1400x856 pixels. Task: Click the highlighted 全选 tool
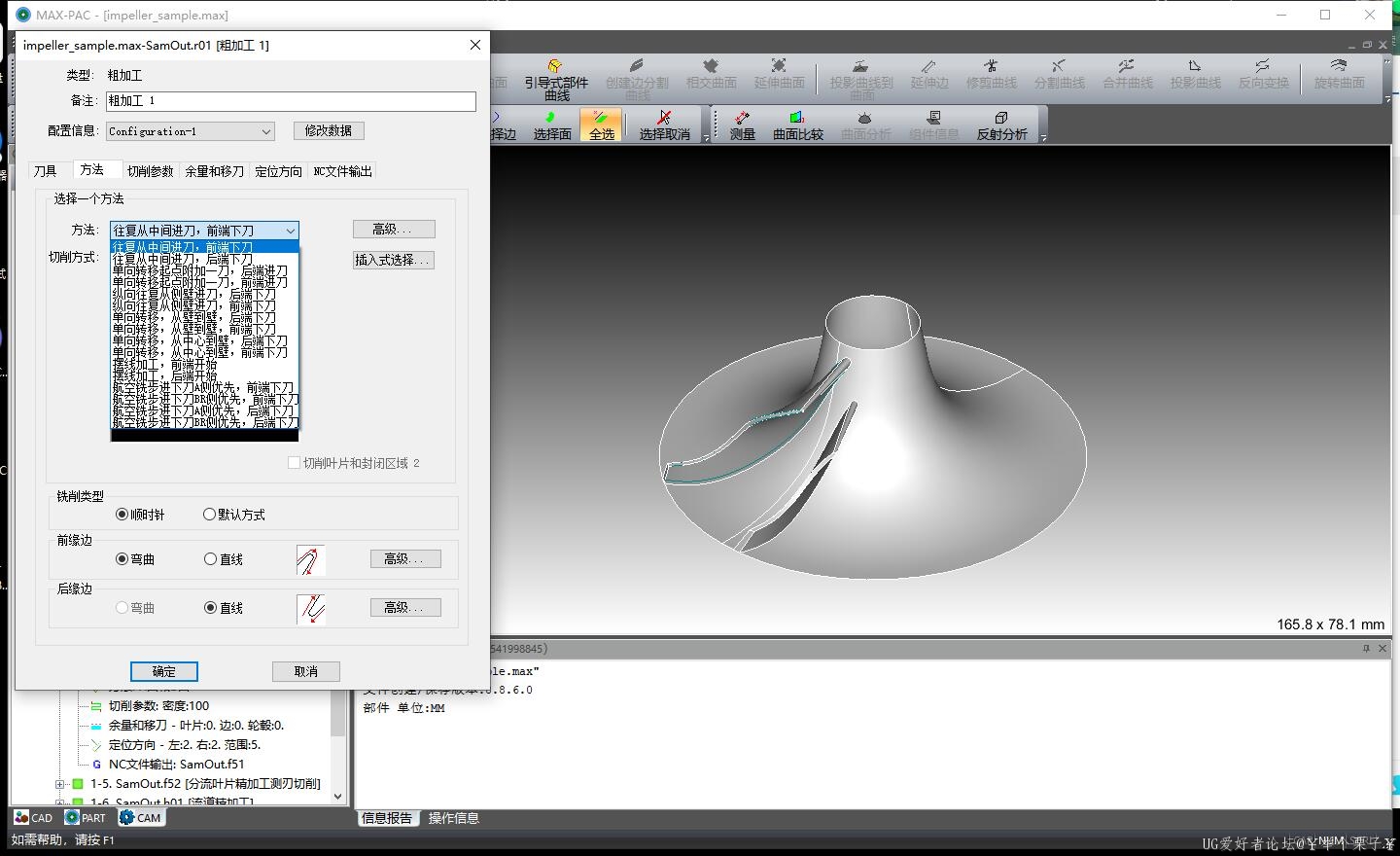[602, 125]
